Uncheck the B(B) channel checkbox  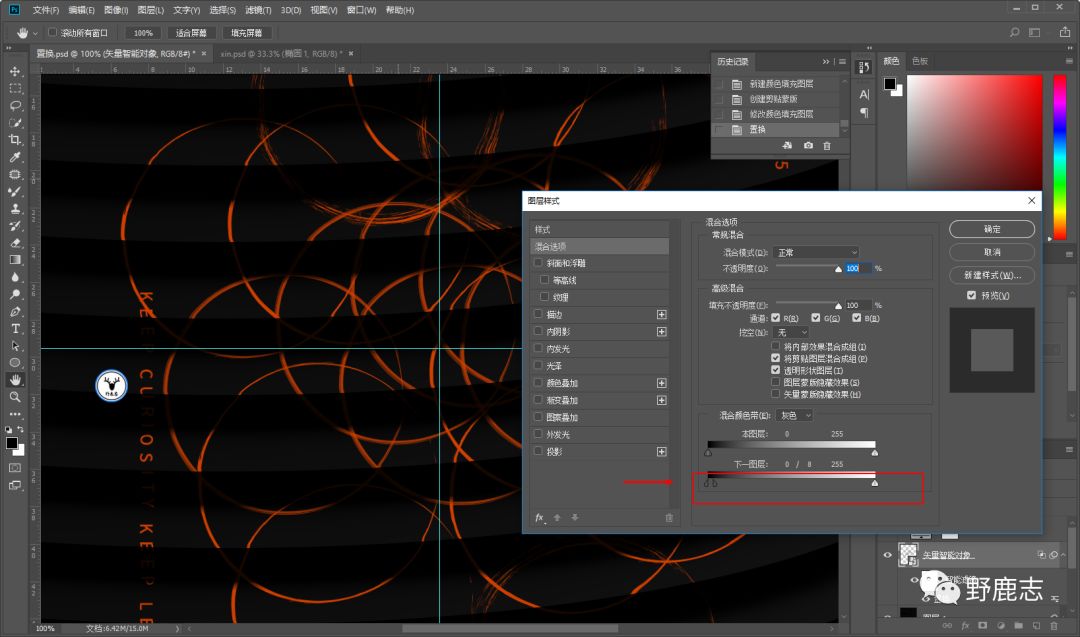coord(856,317)
